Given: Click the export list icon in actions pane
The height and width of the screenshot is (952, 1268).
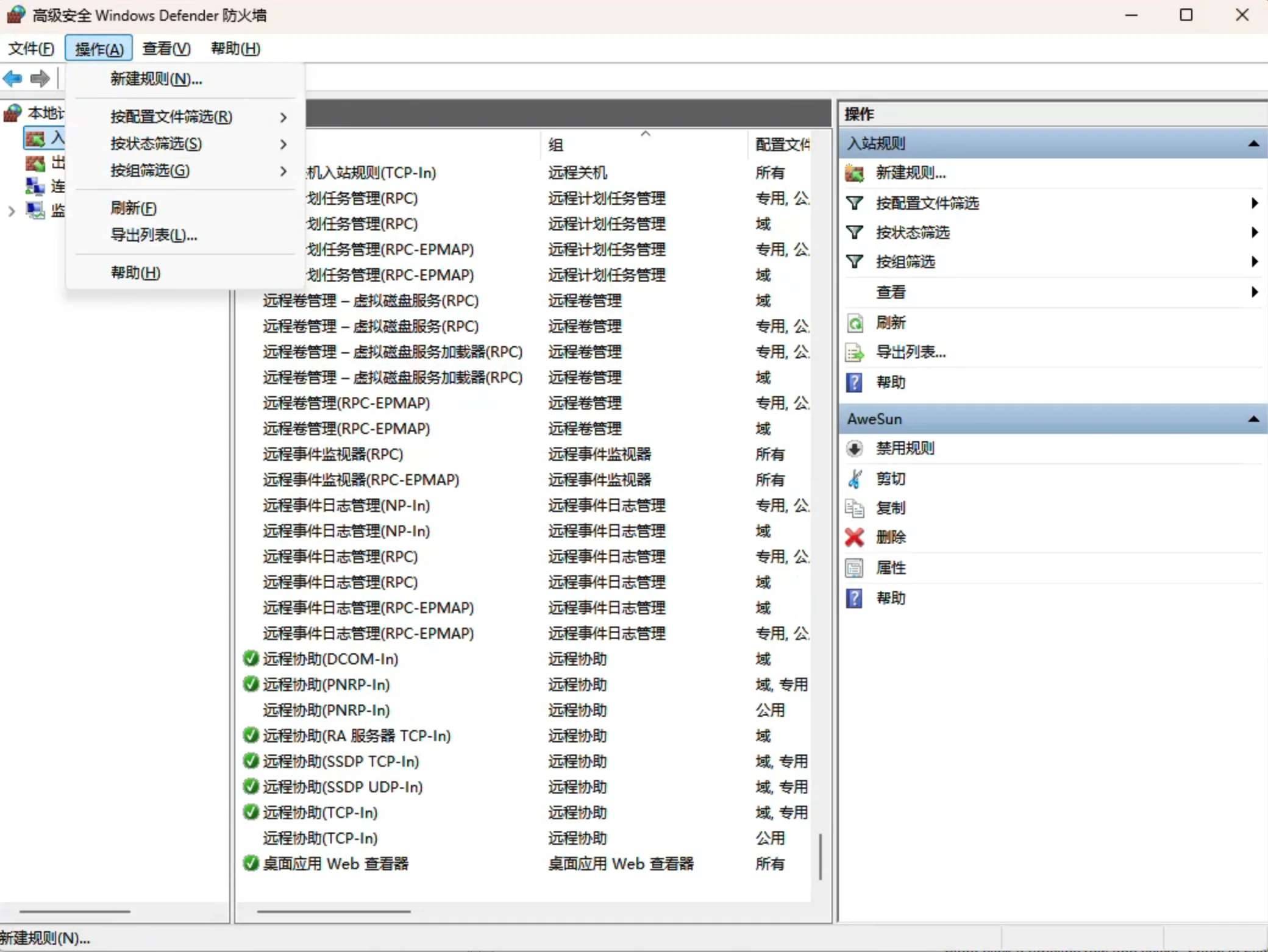Looking at the screenshot, I should tap(855, 352).
